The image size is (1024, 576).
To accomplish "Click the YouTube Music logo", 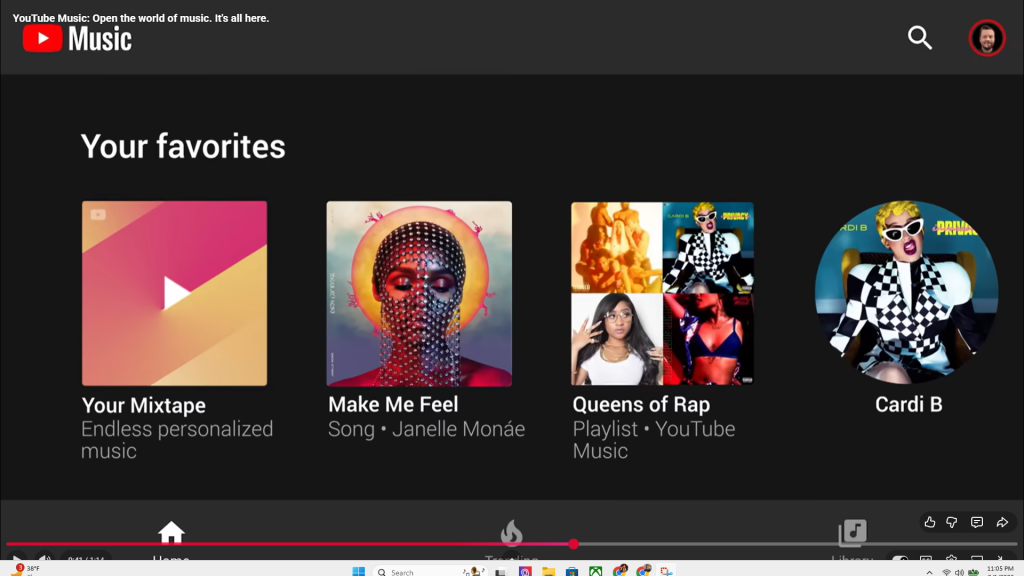I will (x=78, y=39).
